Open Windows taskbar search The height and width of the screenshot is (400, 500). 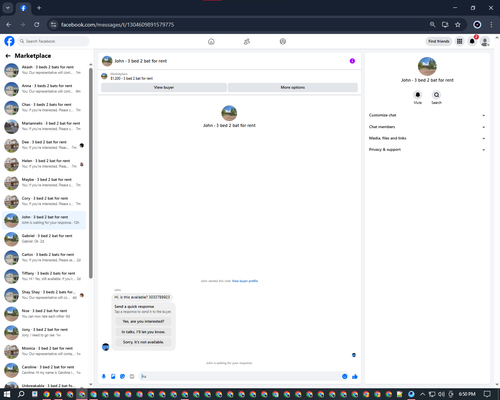(x=21, y=394)
